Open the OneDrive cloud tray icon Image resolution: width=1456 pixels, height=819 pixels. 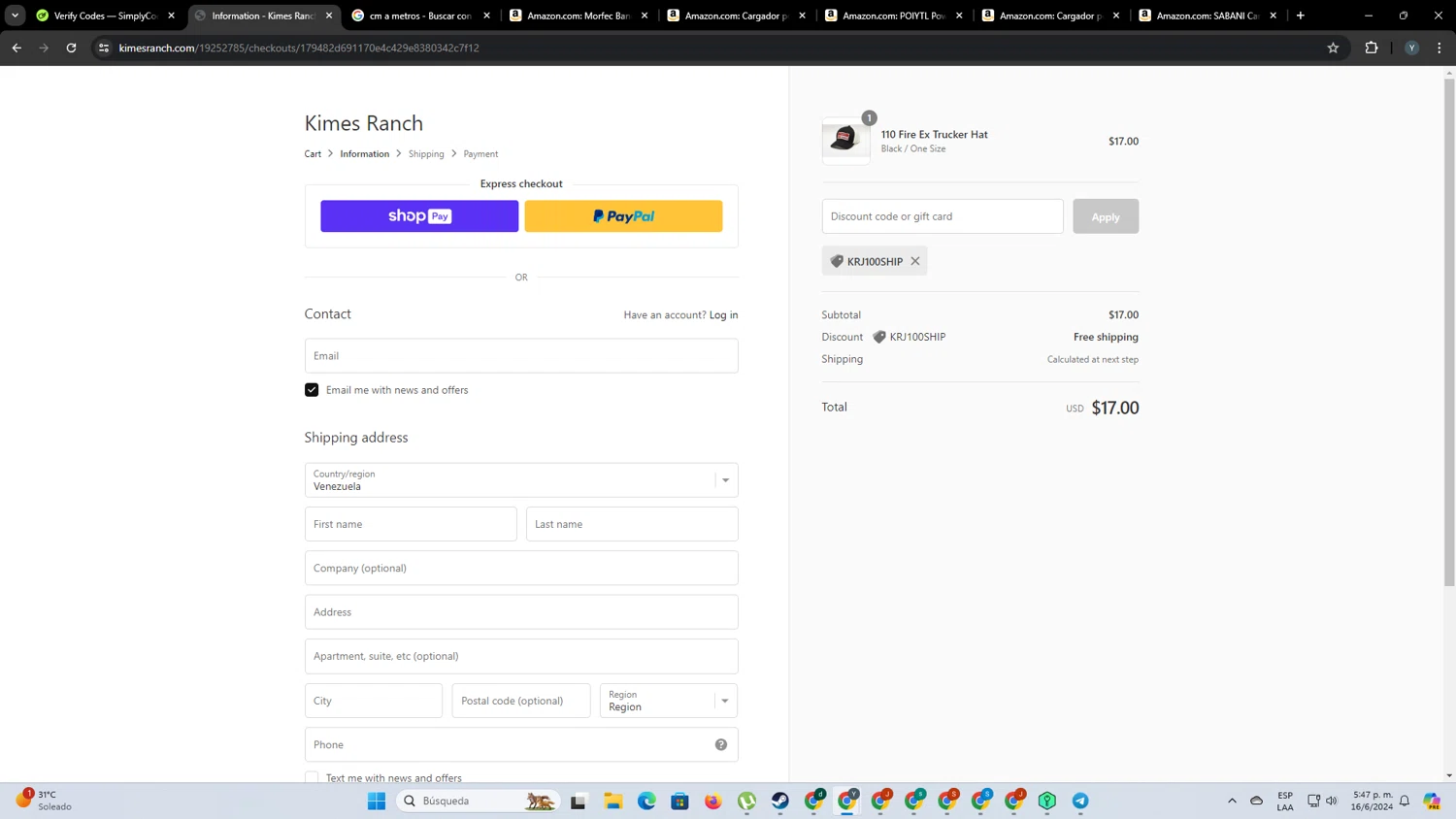(1256, 801)
